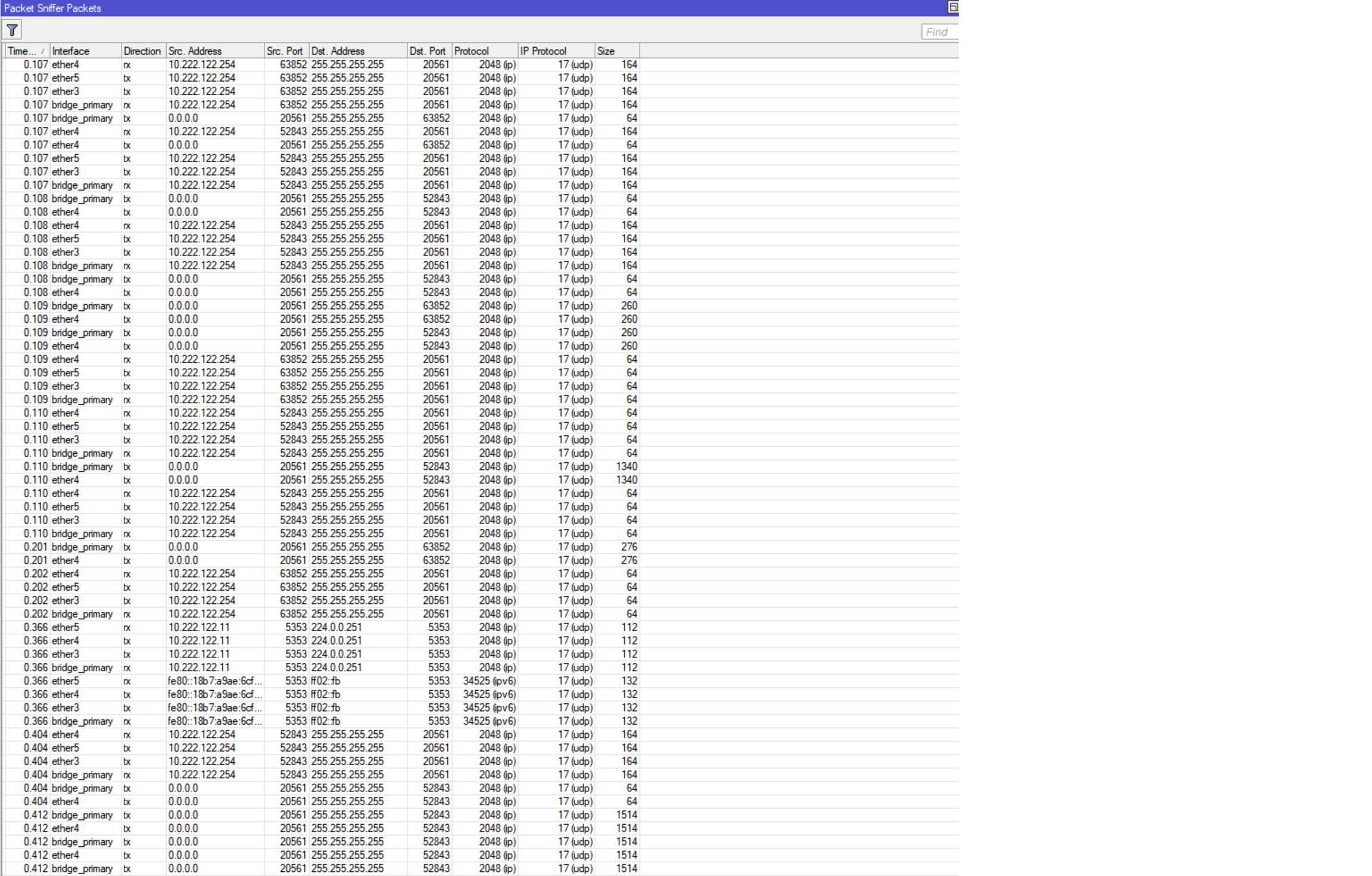Click the restore window icon in title bar

tap(953, 7)
